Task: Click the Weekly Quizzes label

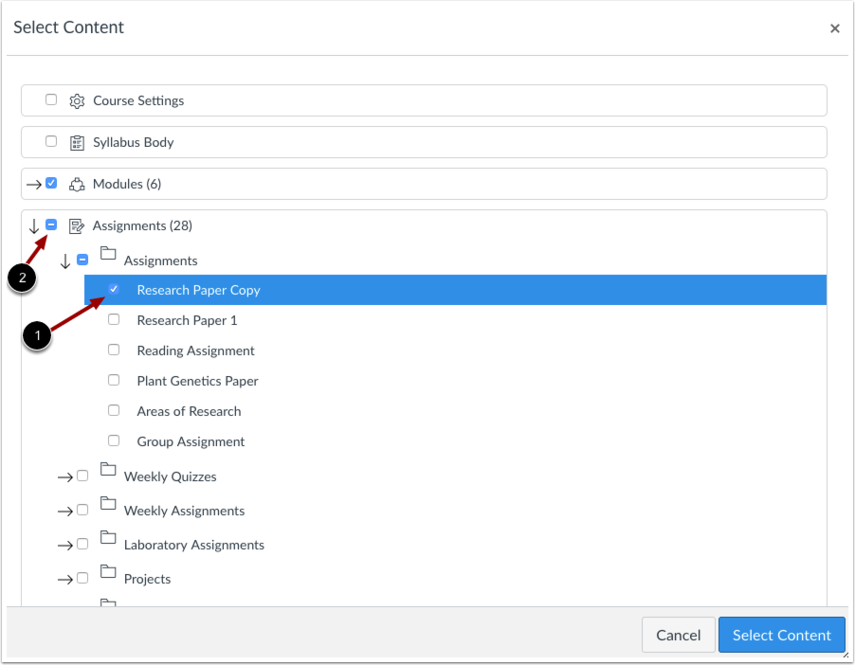Action: click(x=170, y=477)
